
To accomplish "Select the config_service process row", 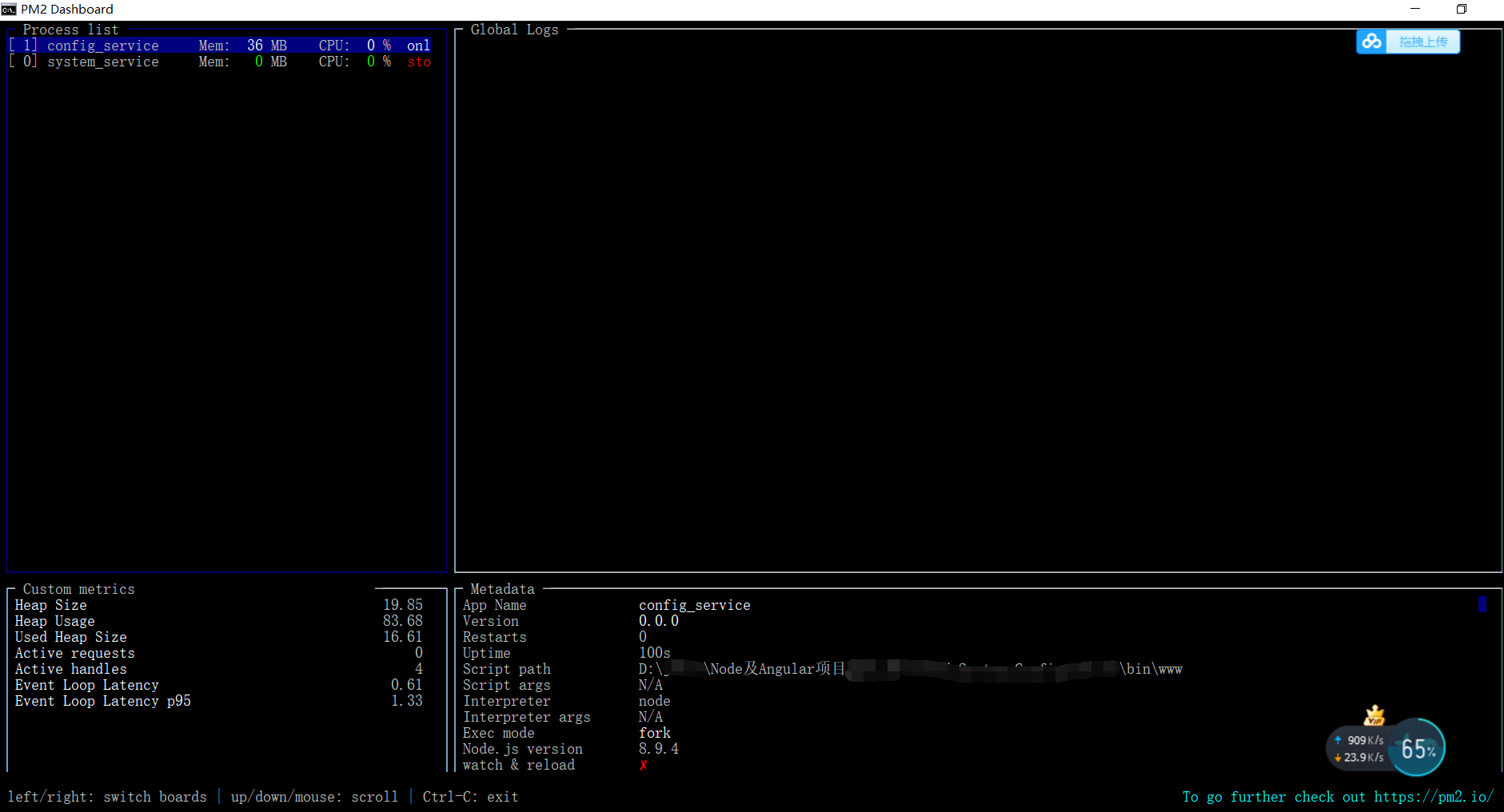I will click(x=220, y=46).
